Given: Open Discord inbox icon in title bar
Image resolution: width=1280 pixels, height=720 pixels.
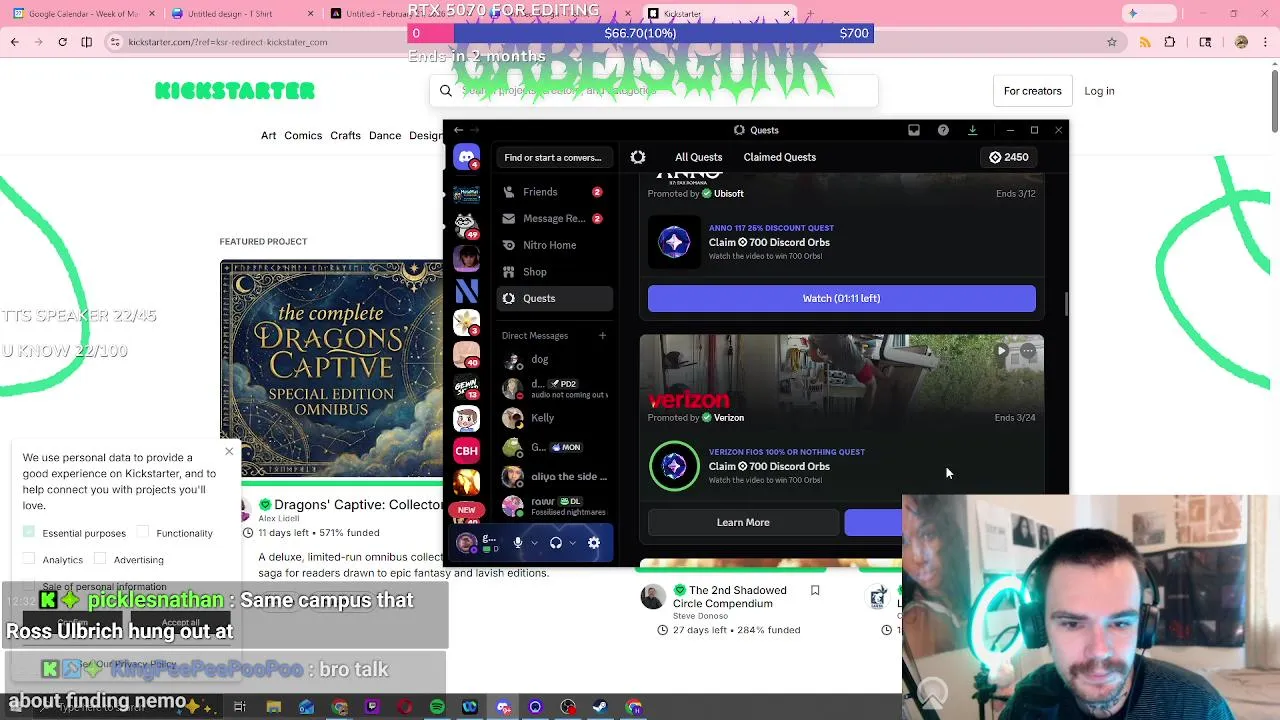Looking at the screenshot, I should (914, 130).
